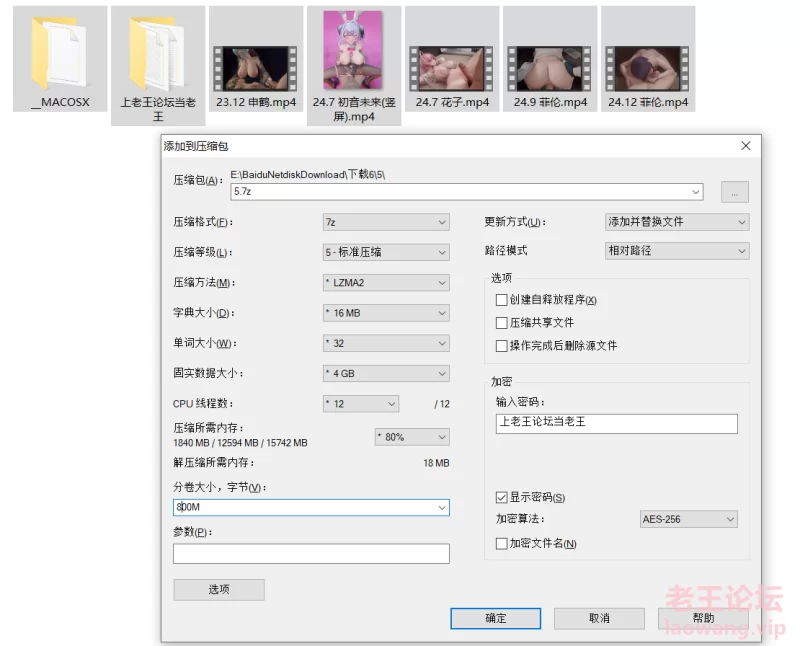Open the CPU 线程数 12 dropdown

pyautogui.click(x=361, y=404)
